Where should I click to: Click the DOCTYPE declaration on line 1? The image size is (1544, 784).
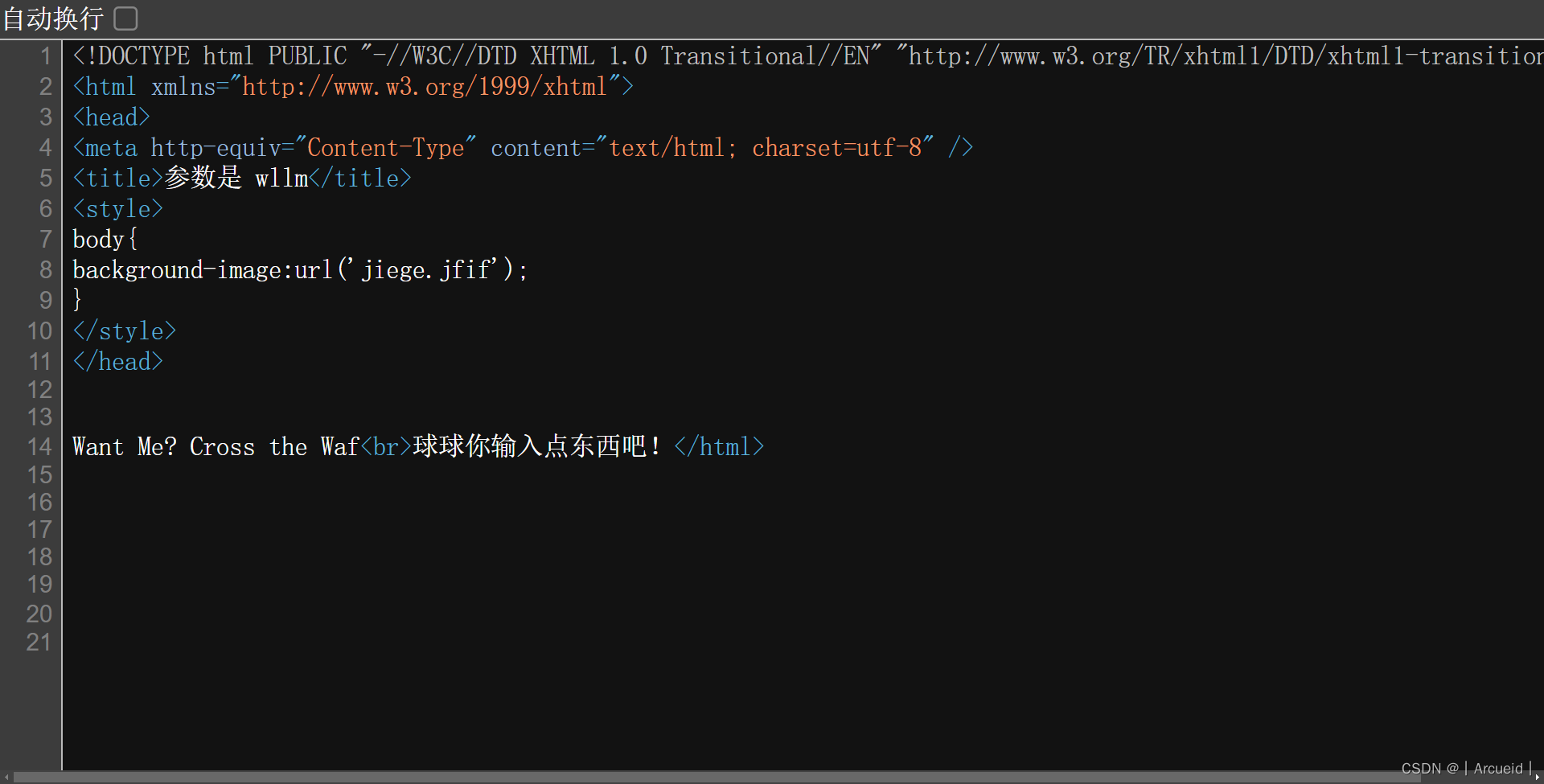tap(807, 56)
